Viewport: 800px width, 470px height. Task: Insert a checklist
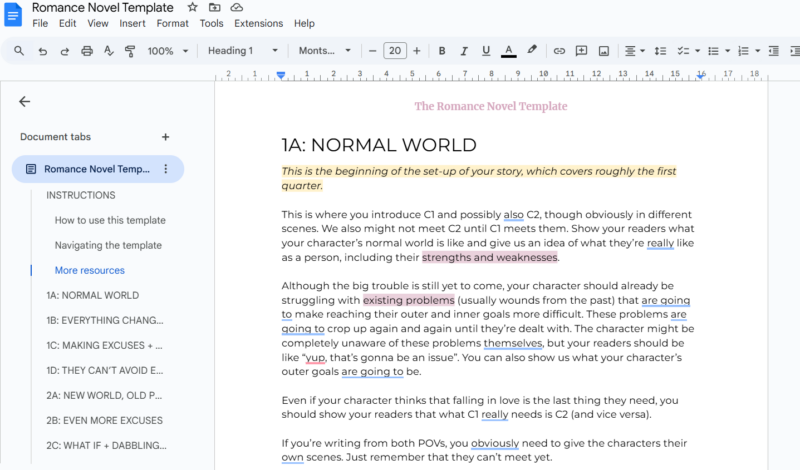pos(683,51)
